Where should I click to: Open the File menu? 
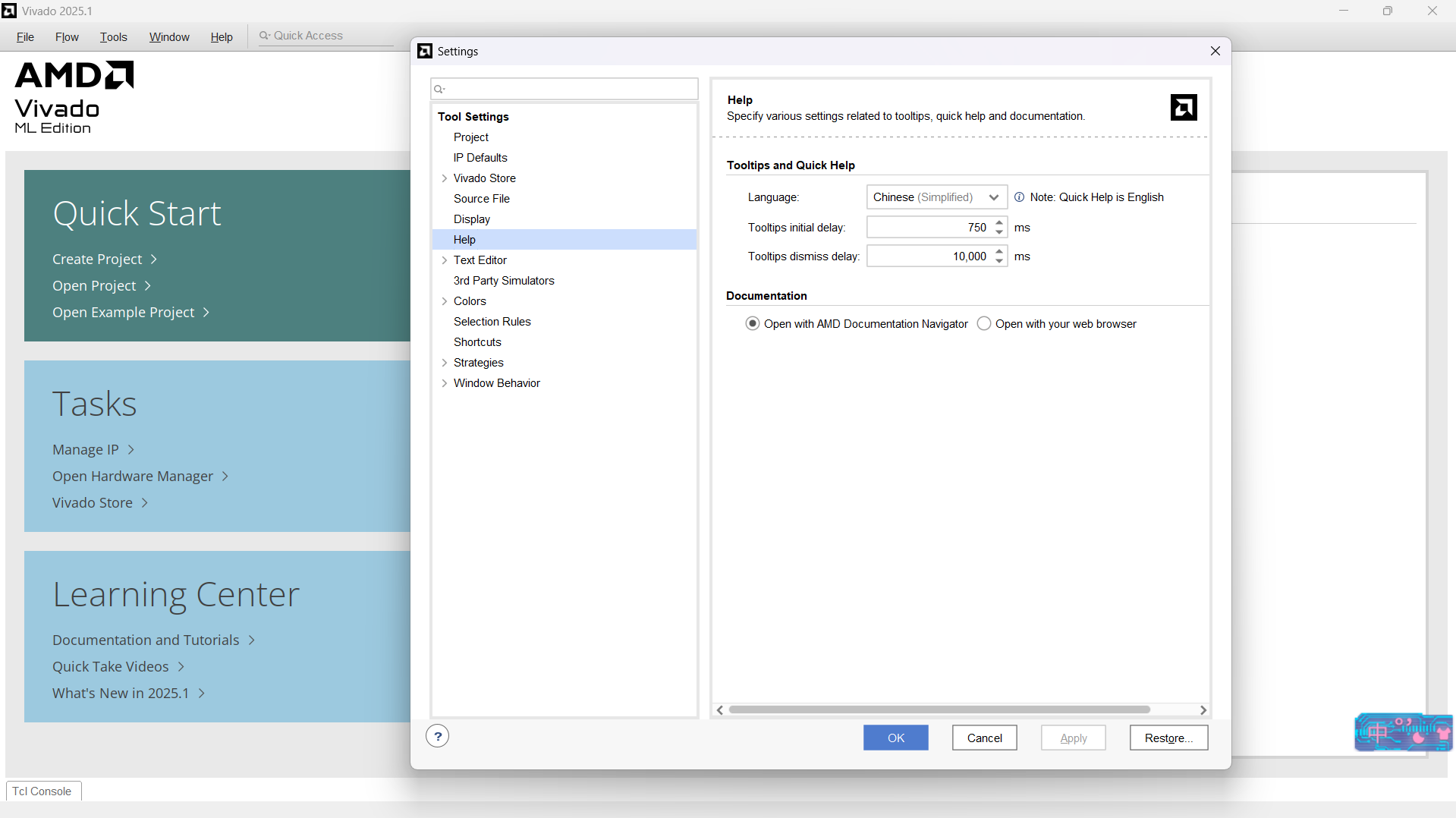tap(25, 37)
